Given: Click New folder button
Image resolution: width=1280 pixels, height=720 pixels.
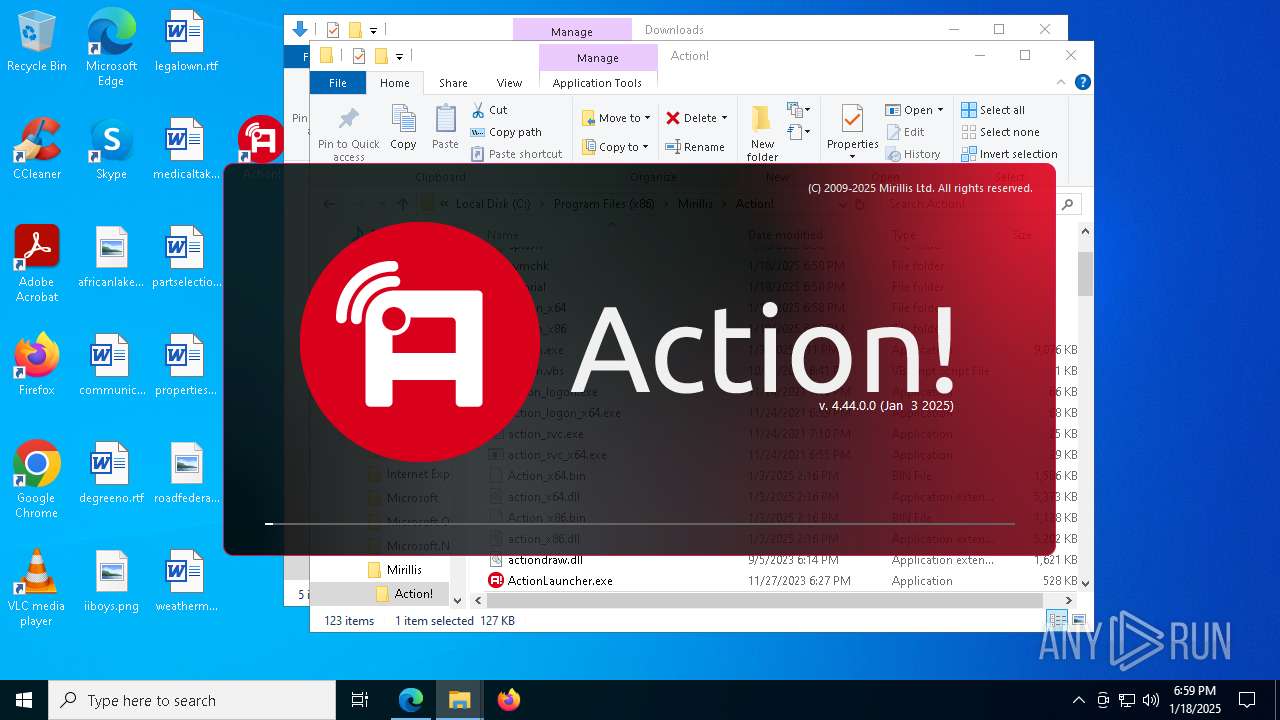Looking at the screenshot, I should [x=762, y=132].
